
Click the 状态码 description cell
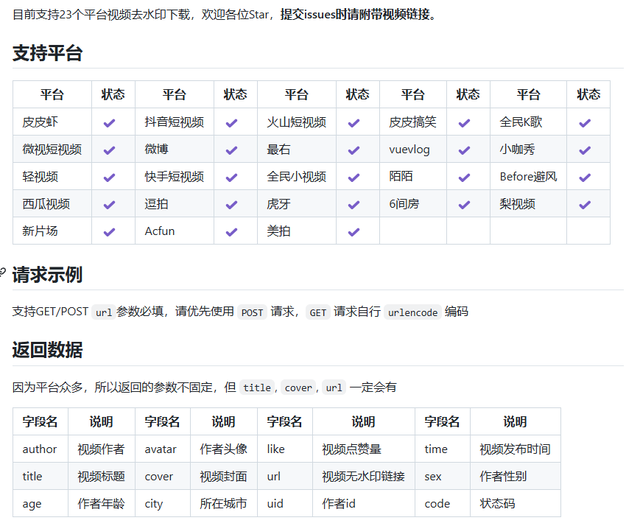click(x=497, y=504)
